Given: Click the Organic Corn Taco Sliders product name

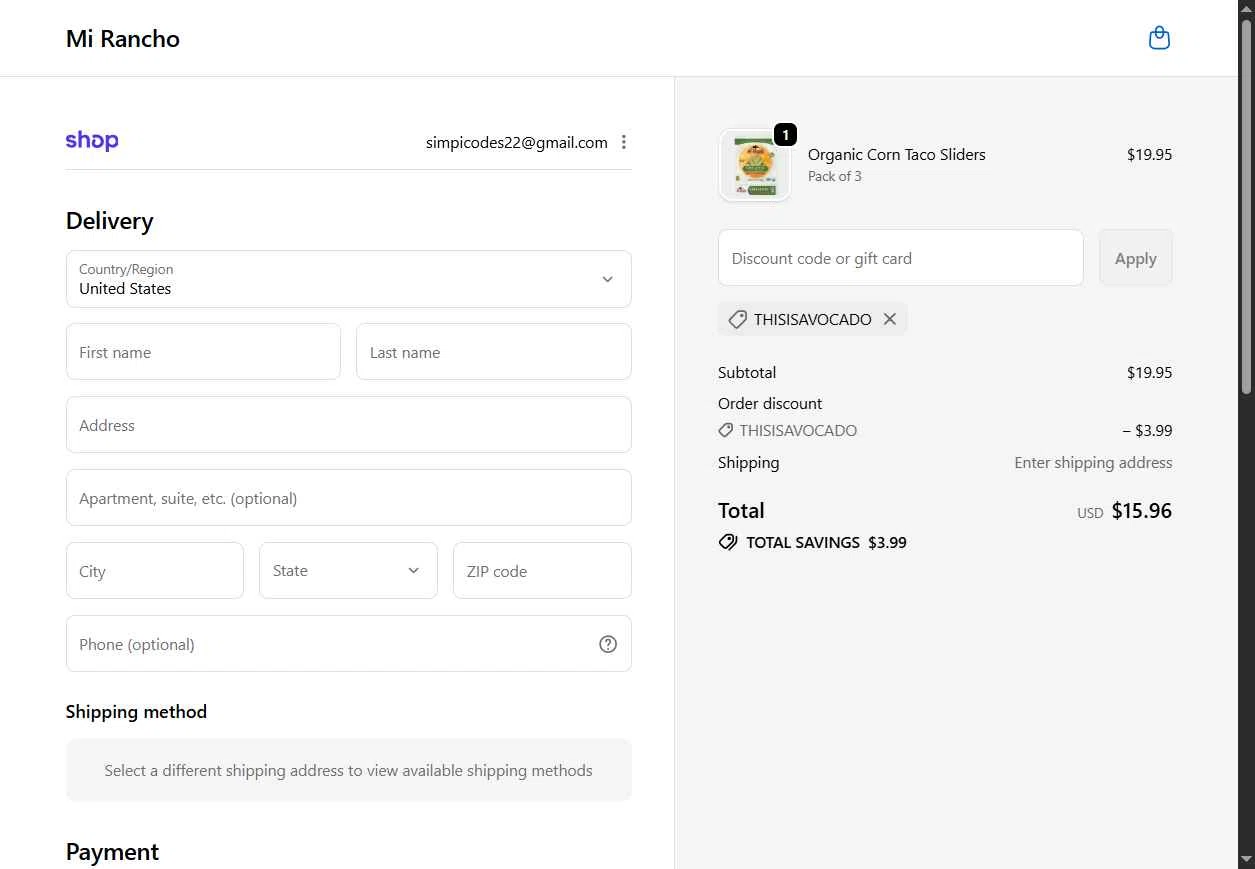Looking at the screenshot, I should [x=897, y=154].
